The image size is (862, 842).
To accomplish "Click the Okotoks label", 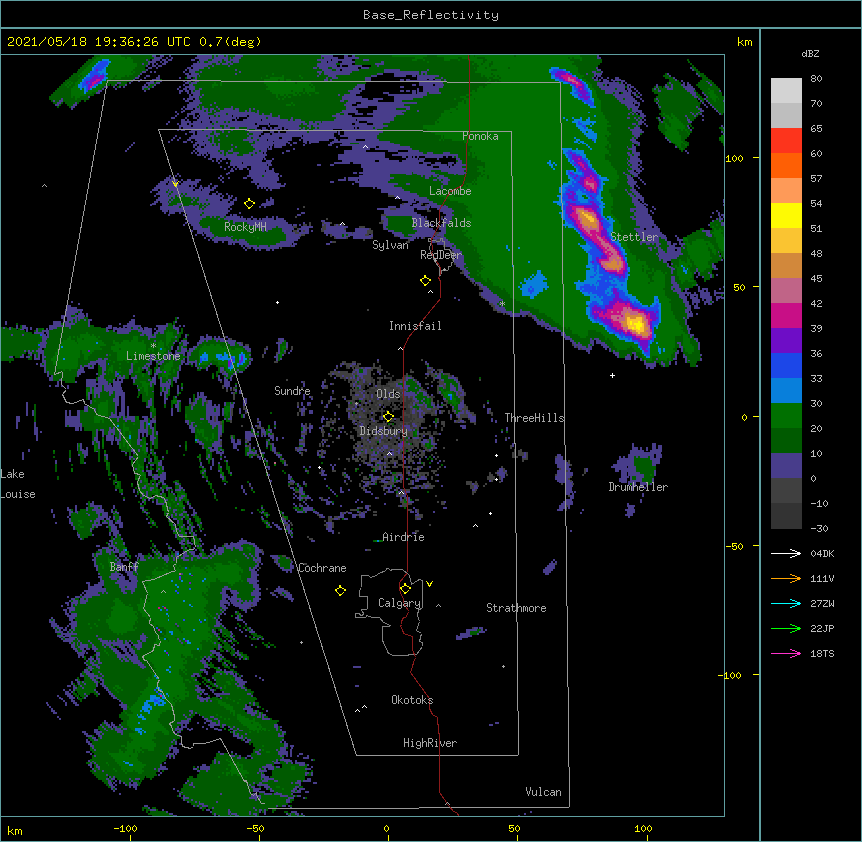I will 412,700.
